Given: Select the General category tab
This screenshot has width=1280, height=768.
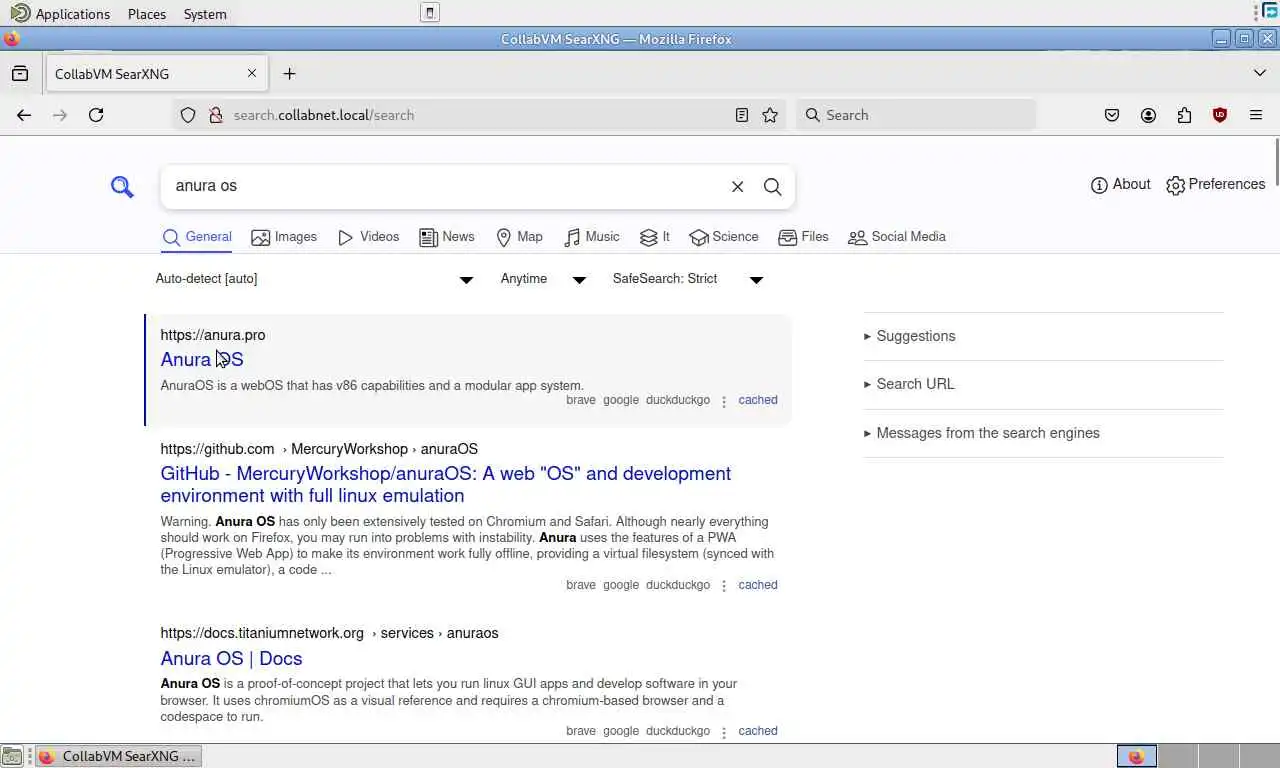Looking at the screenshot, I should (x=197, y=237).
